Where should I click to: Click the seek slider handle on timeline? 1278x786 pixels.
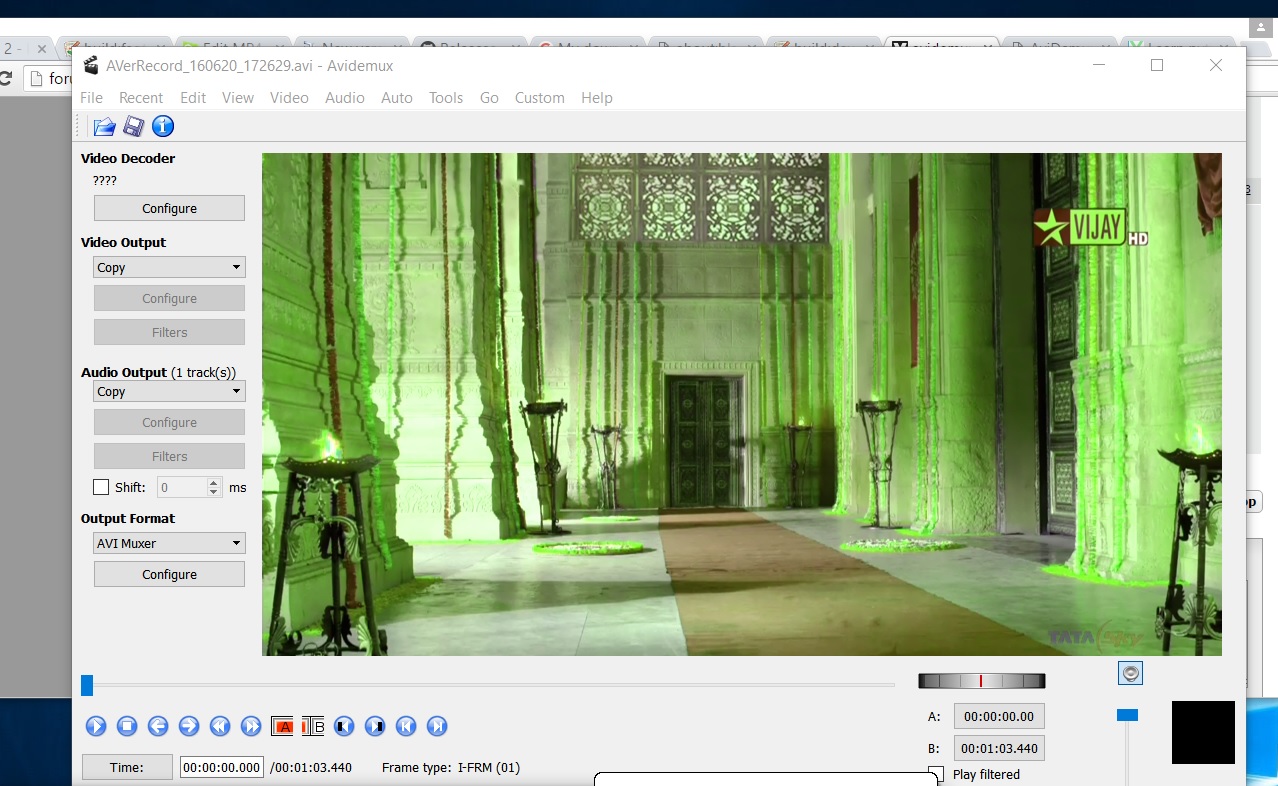[87, 685]
